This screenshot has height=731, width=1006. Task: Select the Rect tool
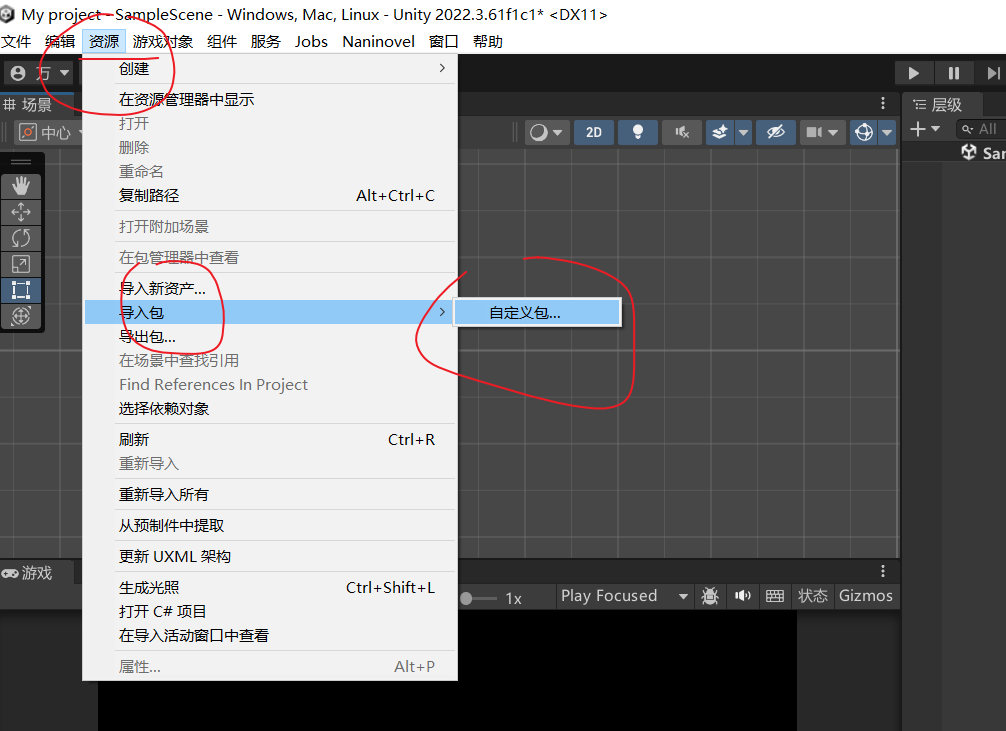[x=21, y=290]
